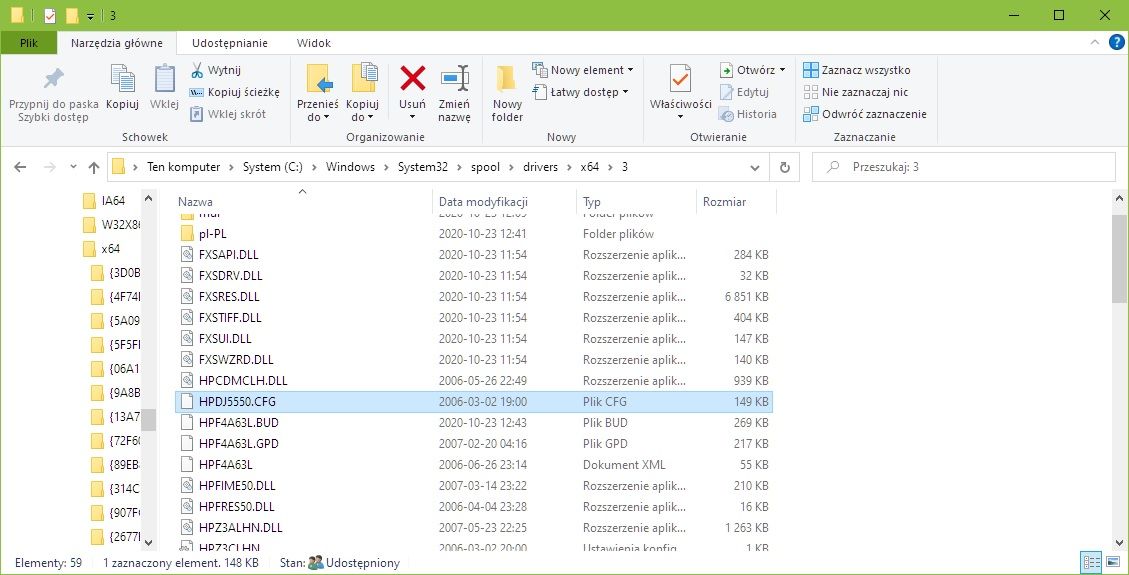Cut selection with Wytnij

[x=215, y=70]
